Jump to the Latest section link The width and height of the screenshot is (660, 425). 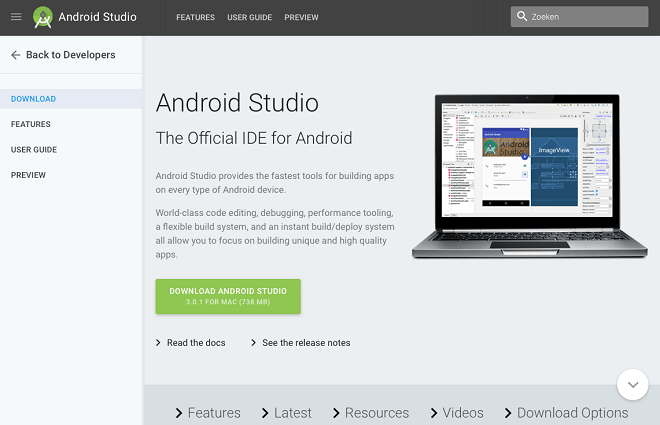293,413
